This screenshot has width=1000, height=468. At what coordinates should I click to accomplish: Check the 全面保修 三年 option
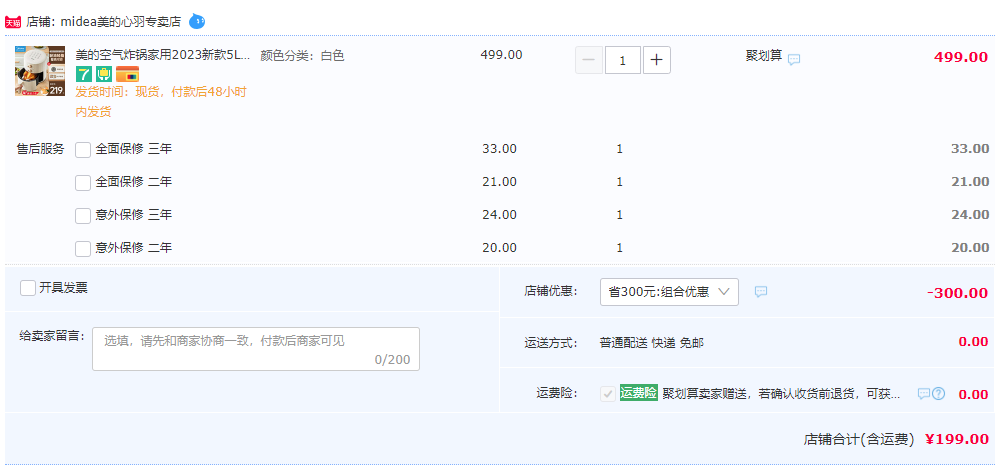tap(83, 150)
